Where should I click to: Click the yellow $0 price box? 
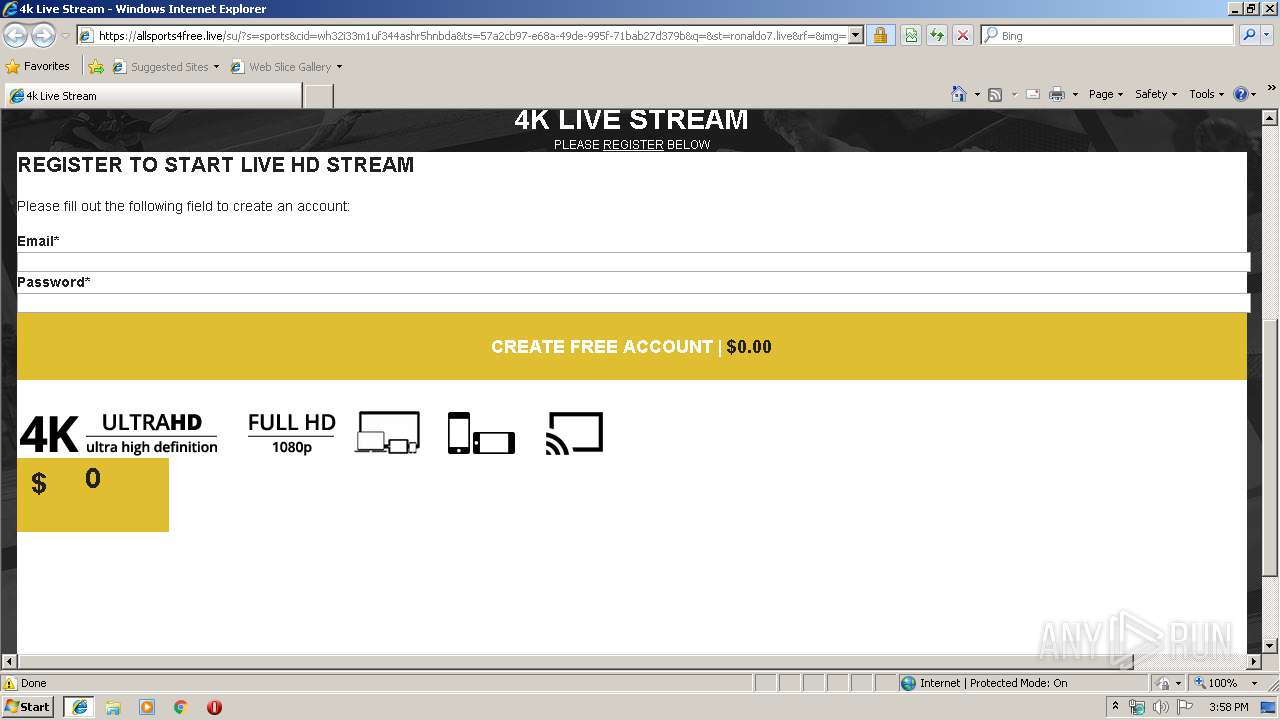93,495
